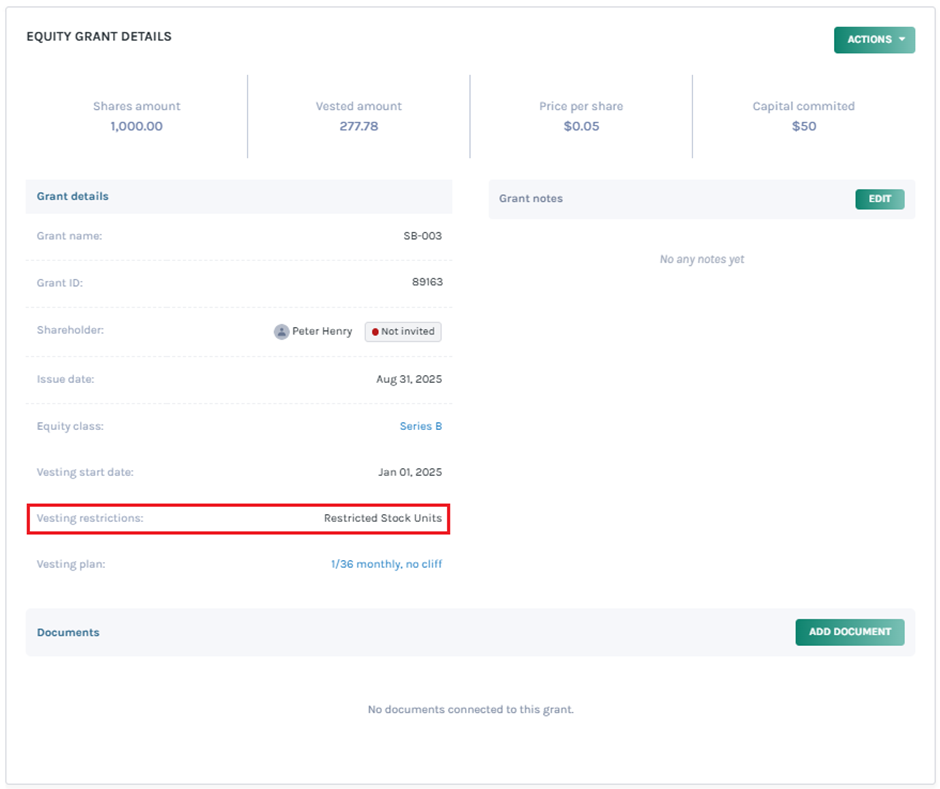Click the Edit button for Grant notes

point(879,199)
